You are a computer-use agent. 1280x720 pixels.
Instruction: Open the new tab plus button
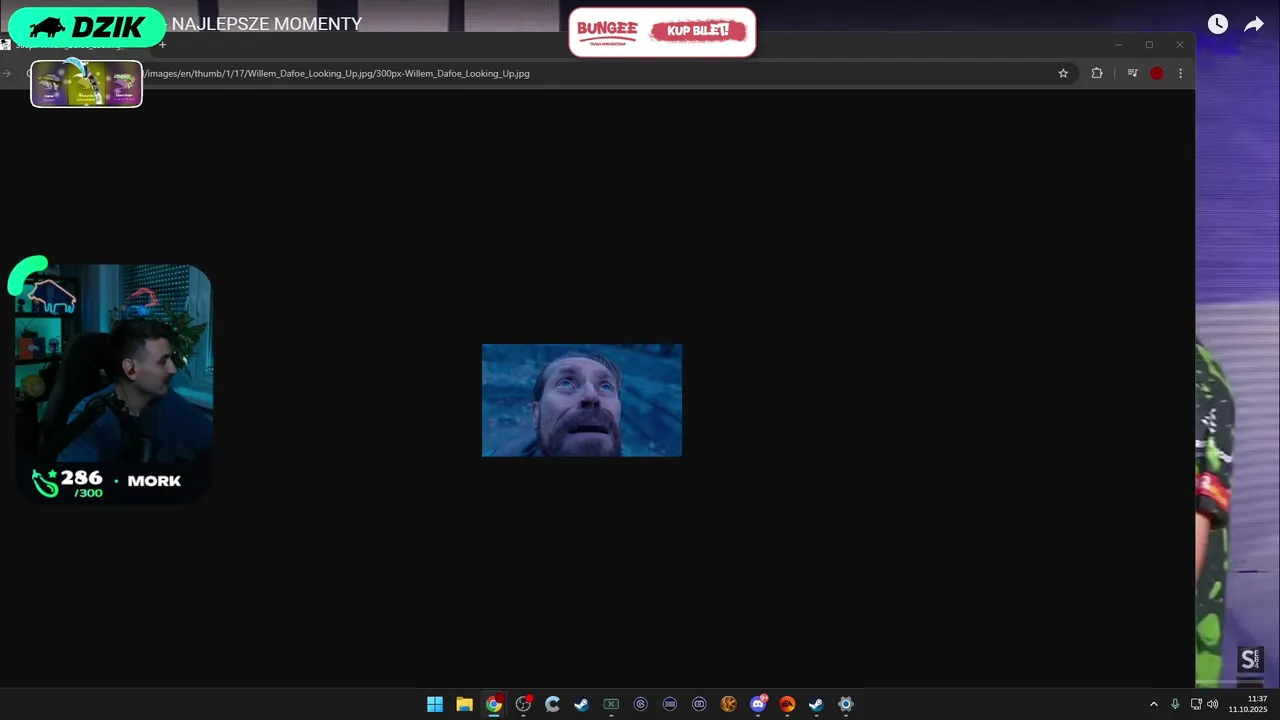pos(162,44)
